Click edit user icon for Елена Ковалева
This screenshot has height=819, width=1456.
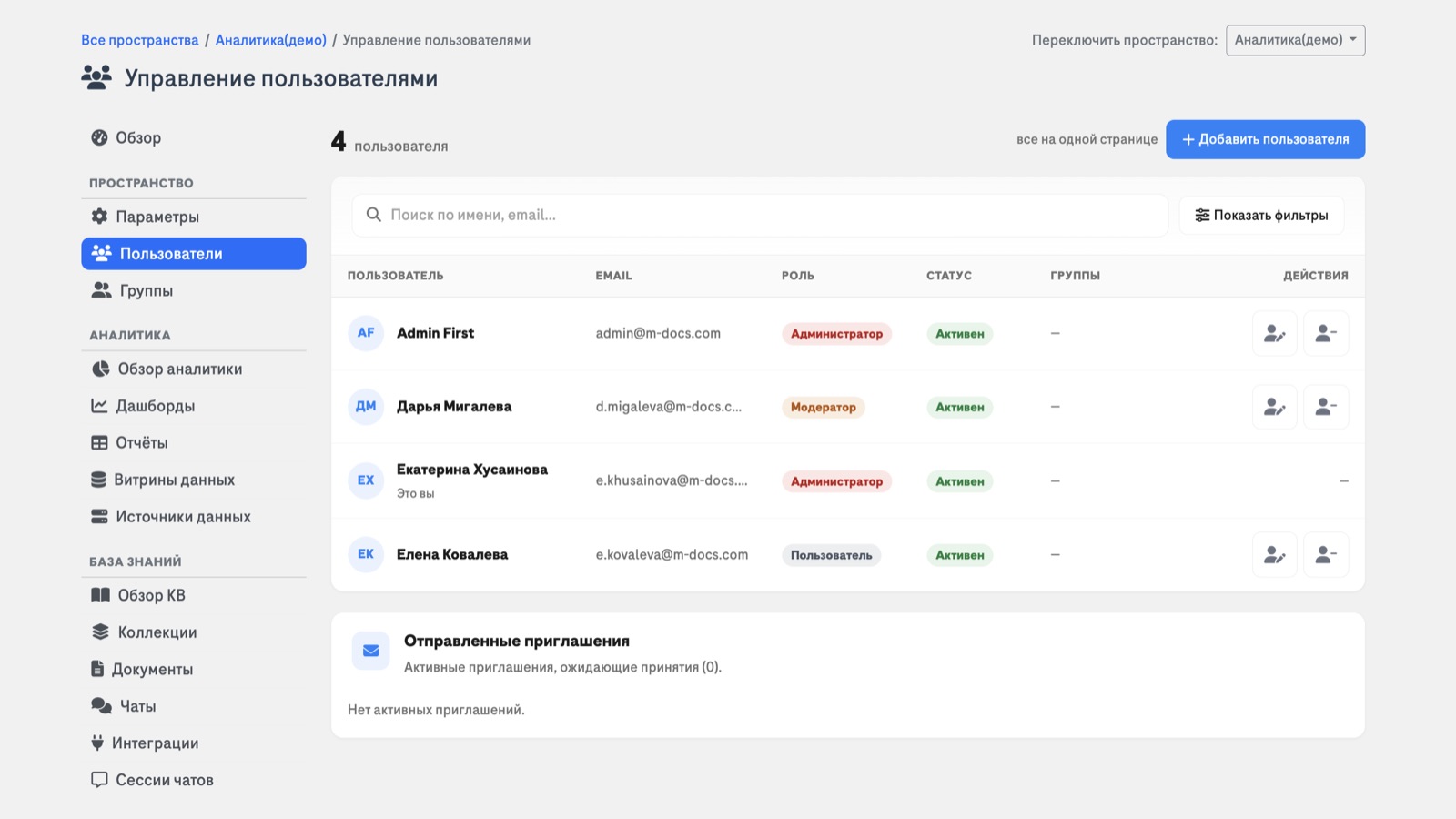[1274, 554]
